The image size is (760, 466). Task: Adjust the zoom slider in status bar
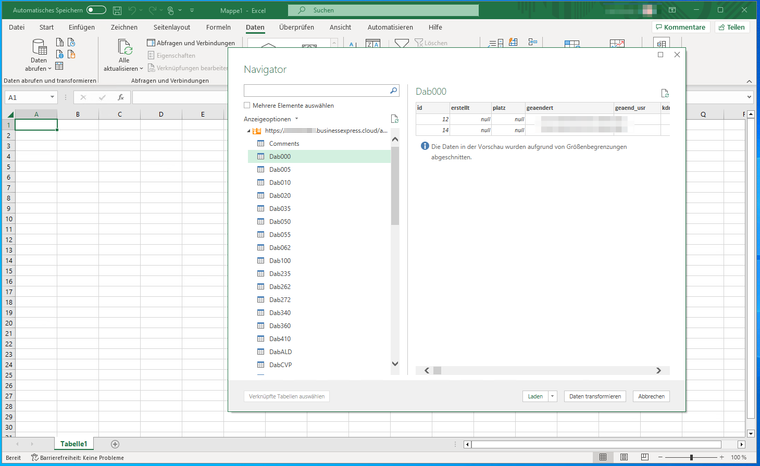click(691, 457)
